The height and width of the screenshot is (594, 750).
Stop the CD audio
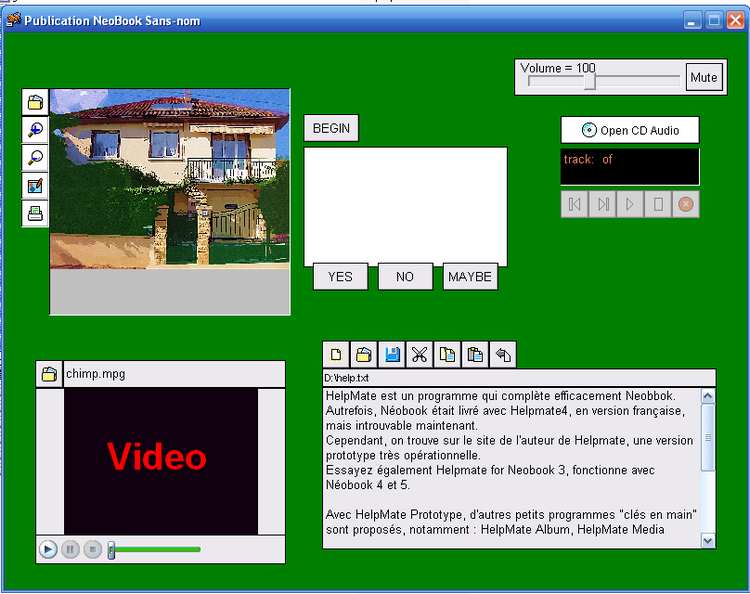point(658,205)
